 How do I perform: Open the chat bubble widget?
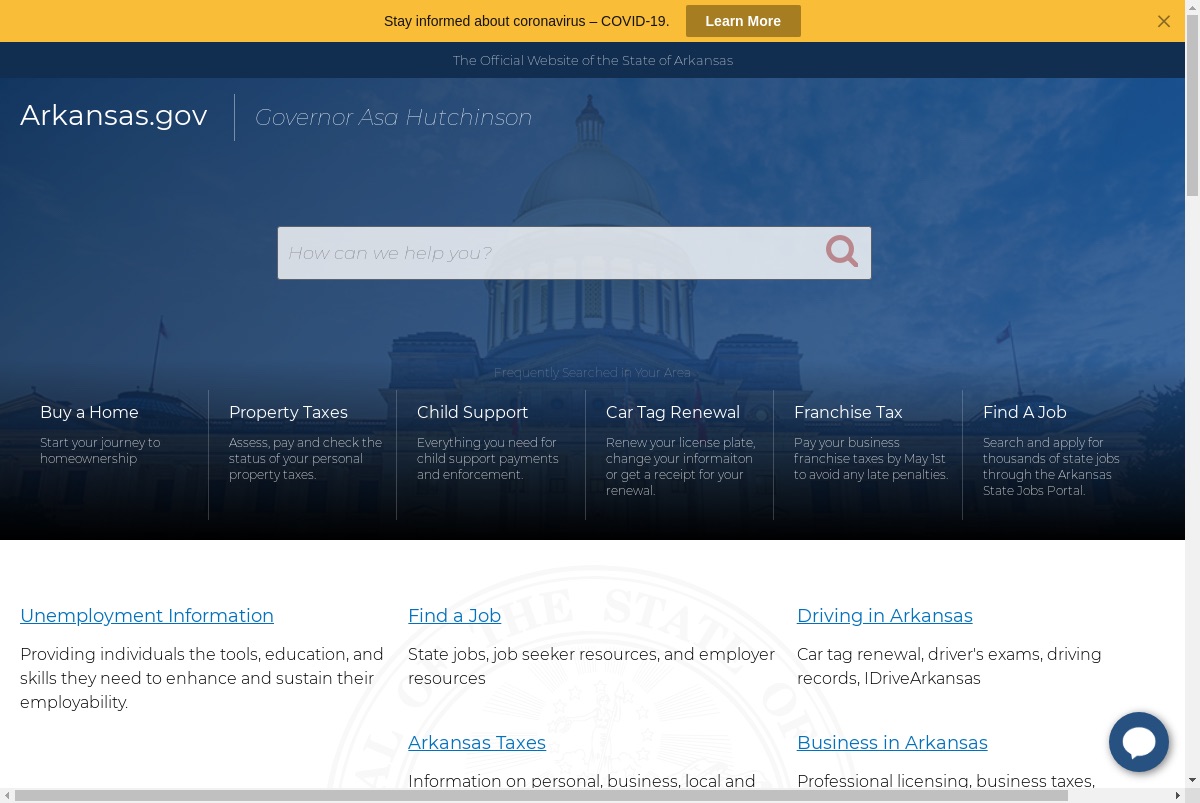pos(1139,742)
